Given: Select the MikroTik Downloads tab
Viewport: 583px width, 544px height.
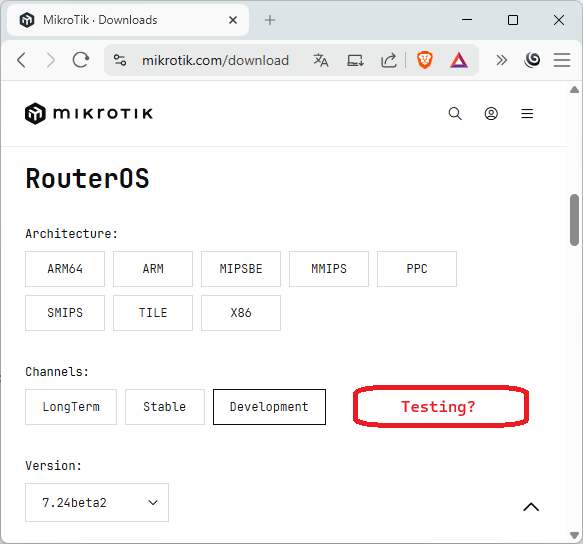Looking at the screenshot, I should (x=128, y=20).
